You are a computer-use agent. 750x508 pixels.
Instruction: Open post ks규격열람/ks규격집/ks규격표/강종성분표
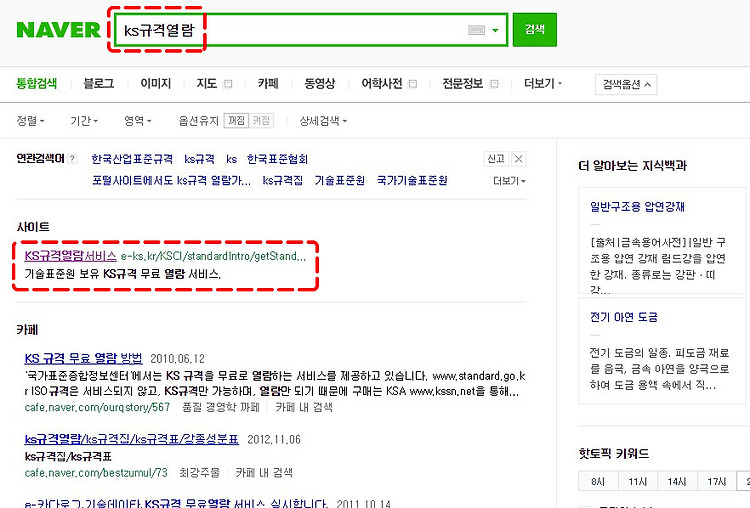(x=132, y=440)
